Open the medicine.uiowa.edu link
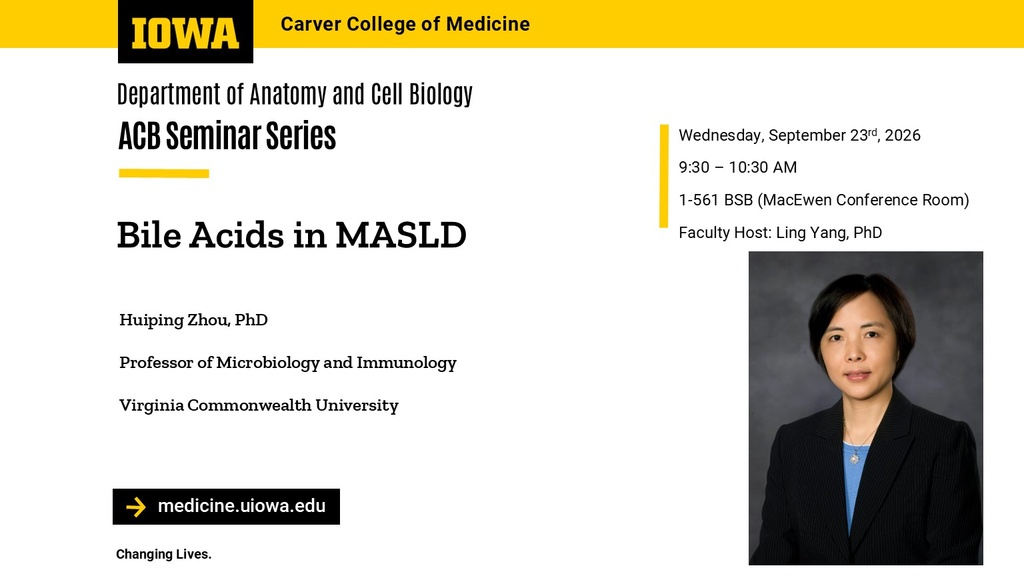 coord(242,506)
